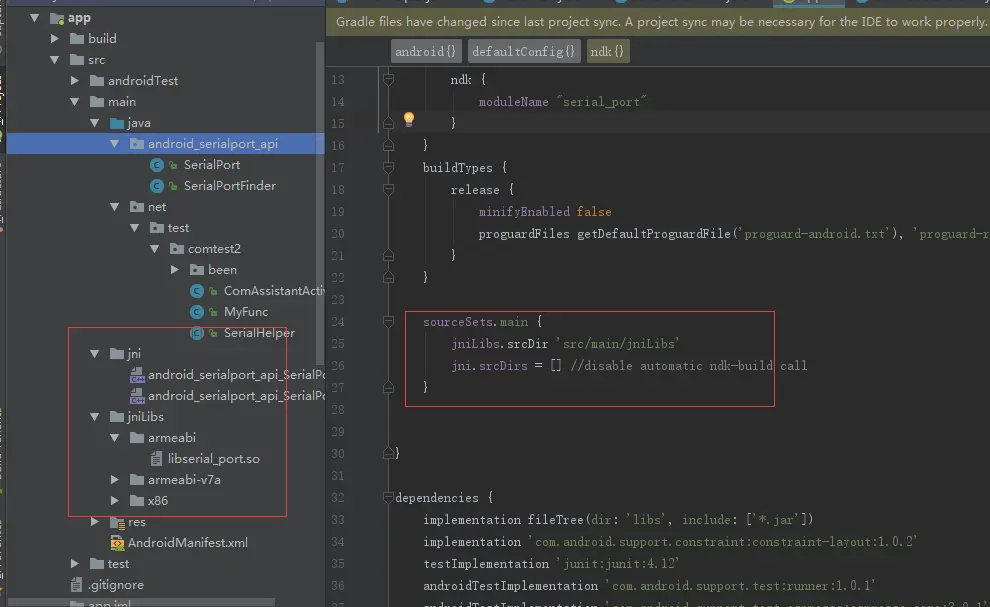Click the lightbulb quick-fix icon
990x607 pixels.
click(x=409, y=119)
